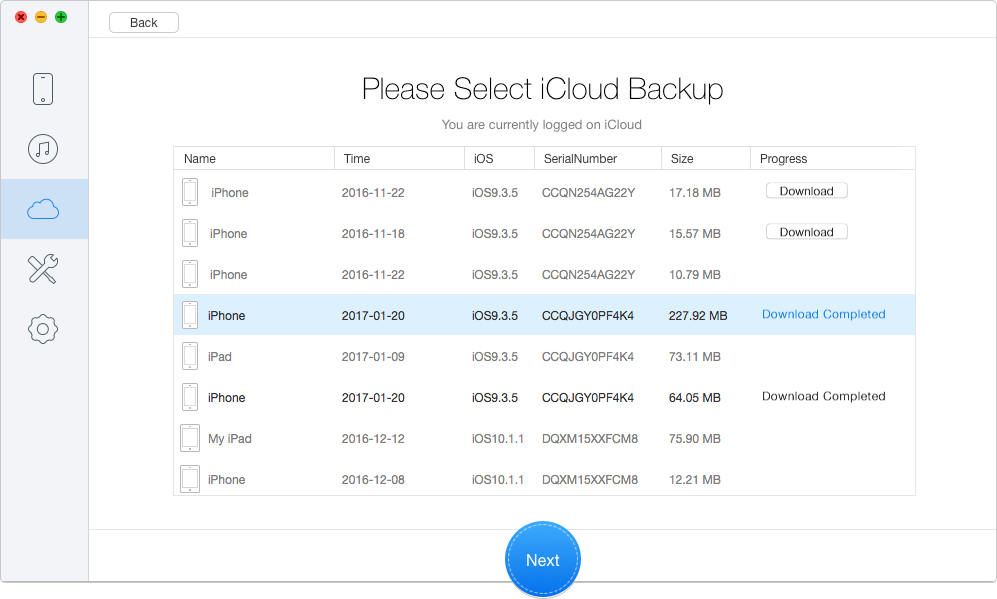This screenshot has width=997, height=599.
Task: Sort by the Size column header
Action: tap(706, 158)
